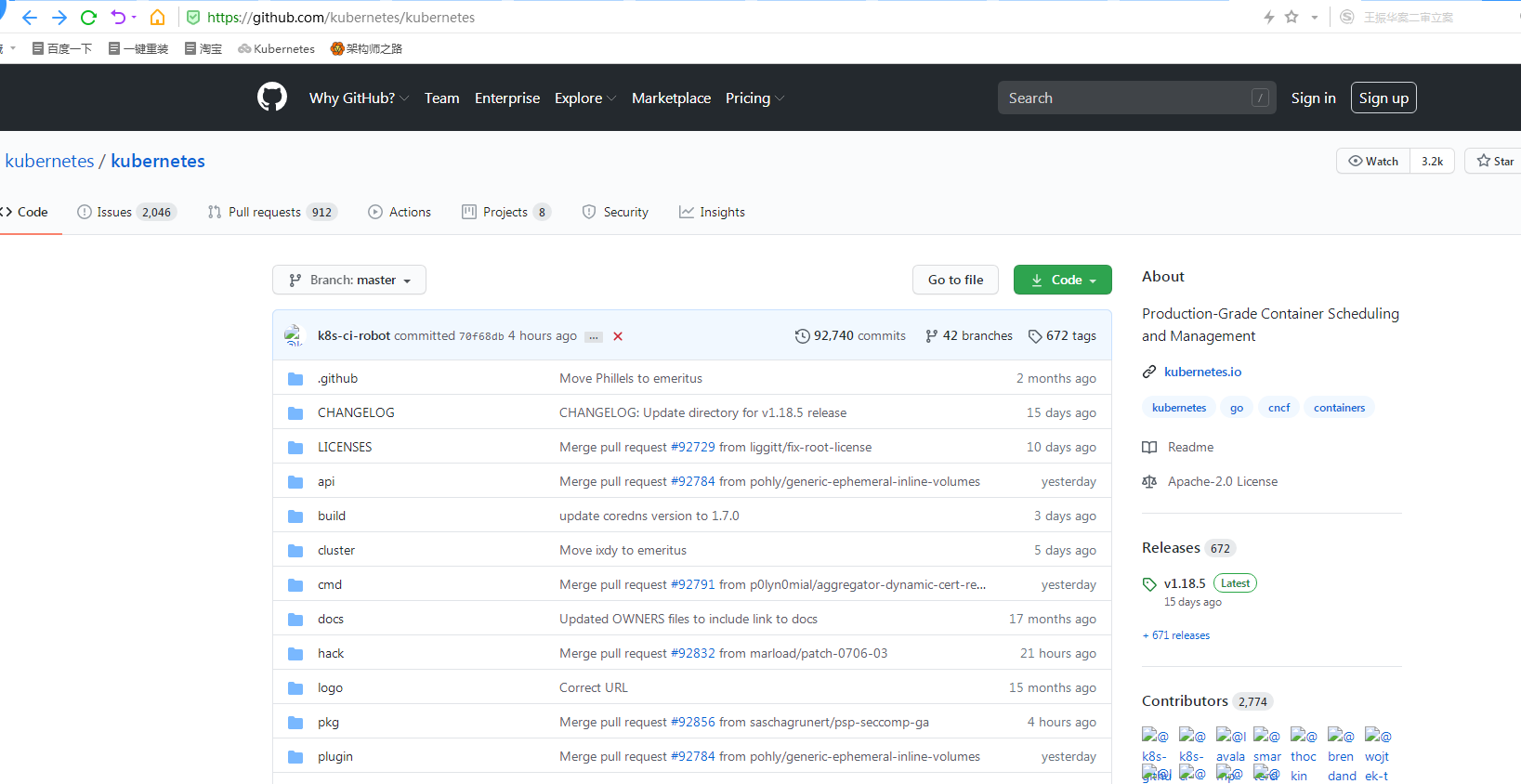Click the tags icon near 672 tags
This screenshot has width=1521, height=784.
(1035, 336)
